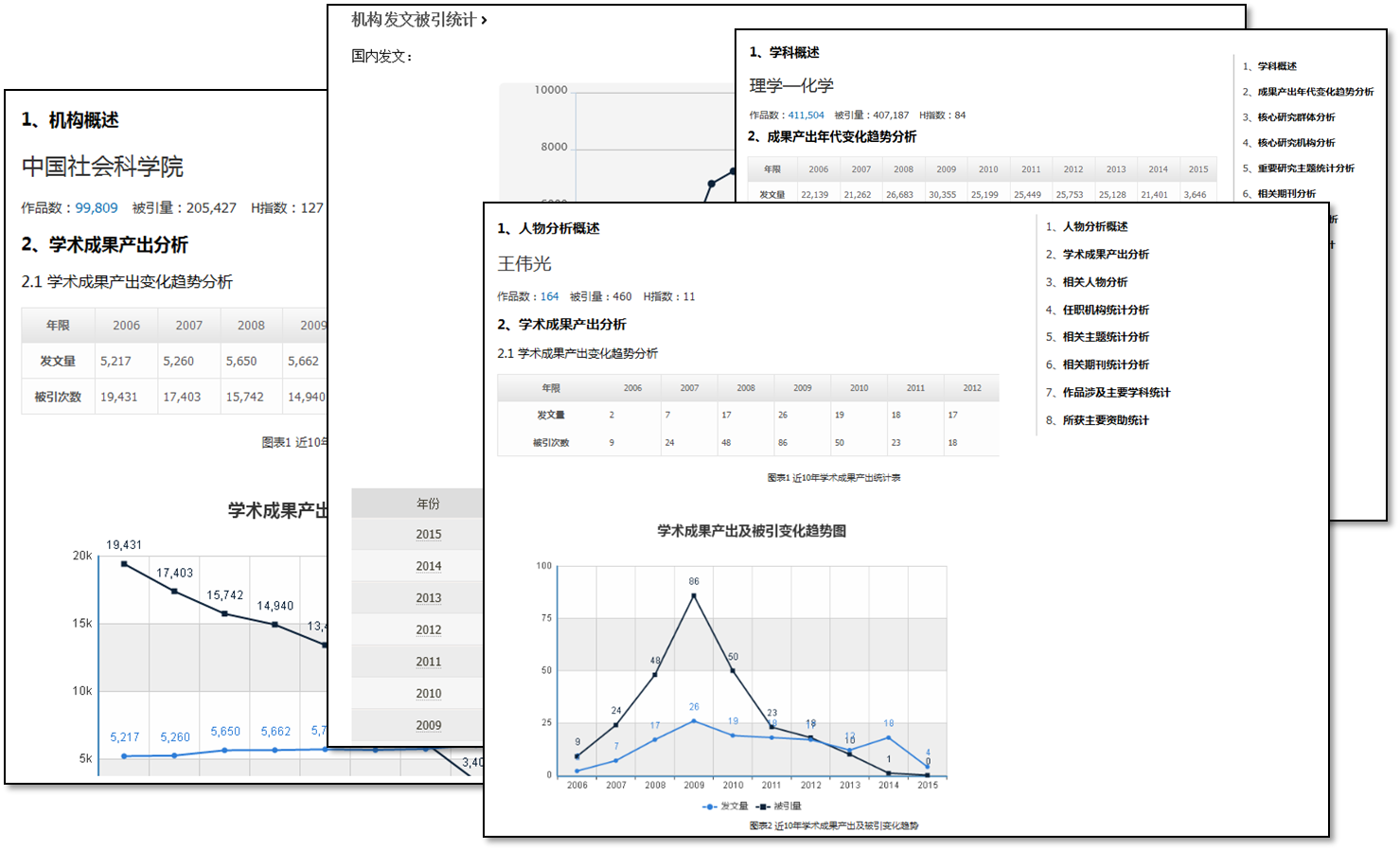The width and height of the screenshot is (1400, 850).
Task: Select year 2009 in the 机构发文被引统计 list
Action: [429, 725]
